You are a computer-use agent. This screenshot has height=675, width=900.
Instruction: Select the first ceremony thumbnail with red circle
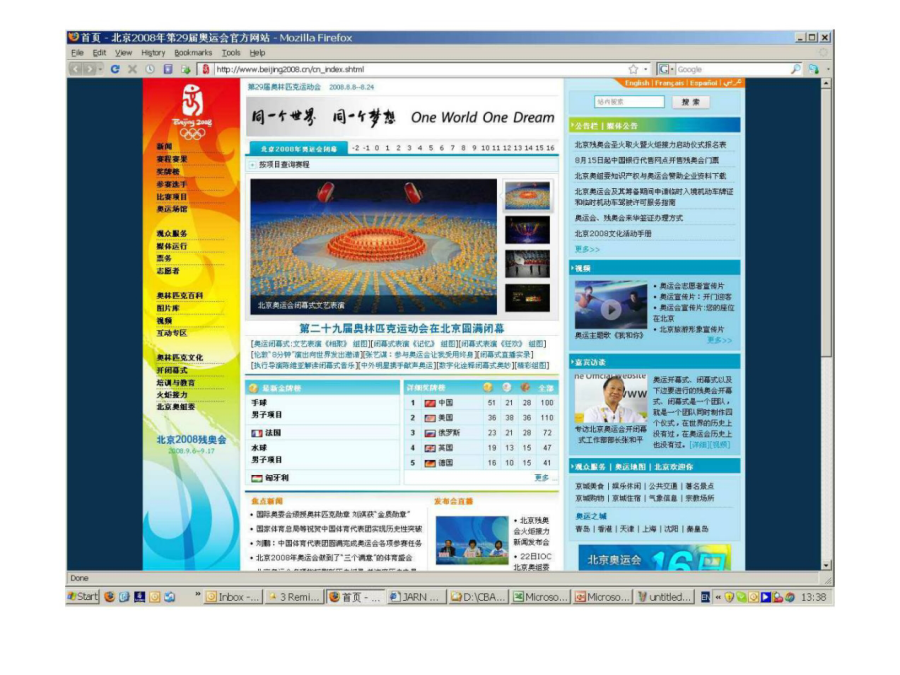coord(527,196)
